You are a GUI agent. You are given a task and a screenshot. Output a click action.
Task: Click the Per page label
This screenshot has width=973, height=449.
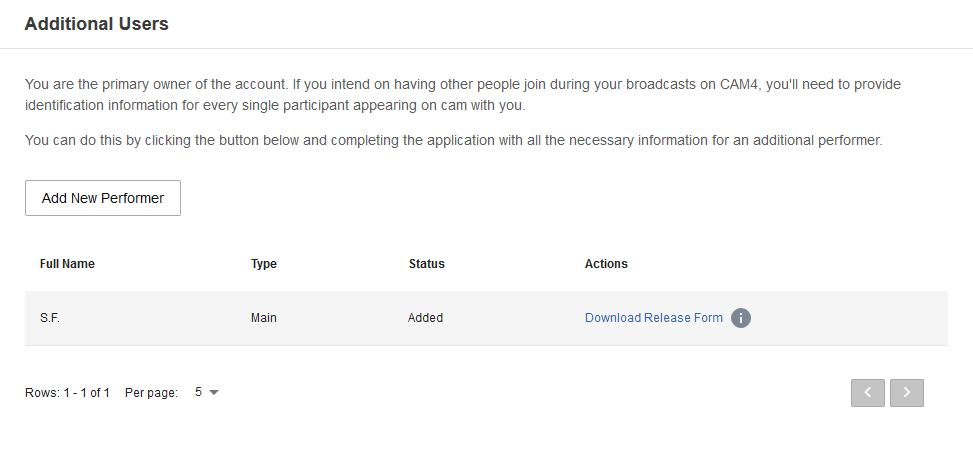point(151,393)
